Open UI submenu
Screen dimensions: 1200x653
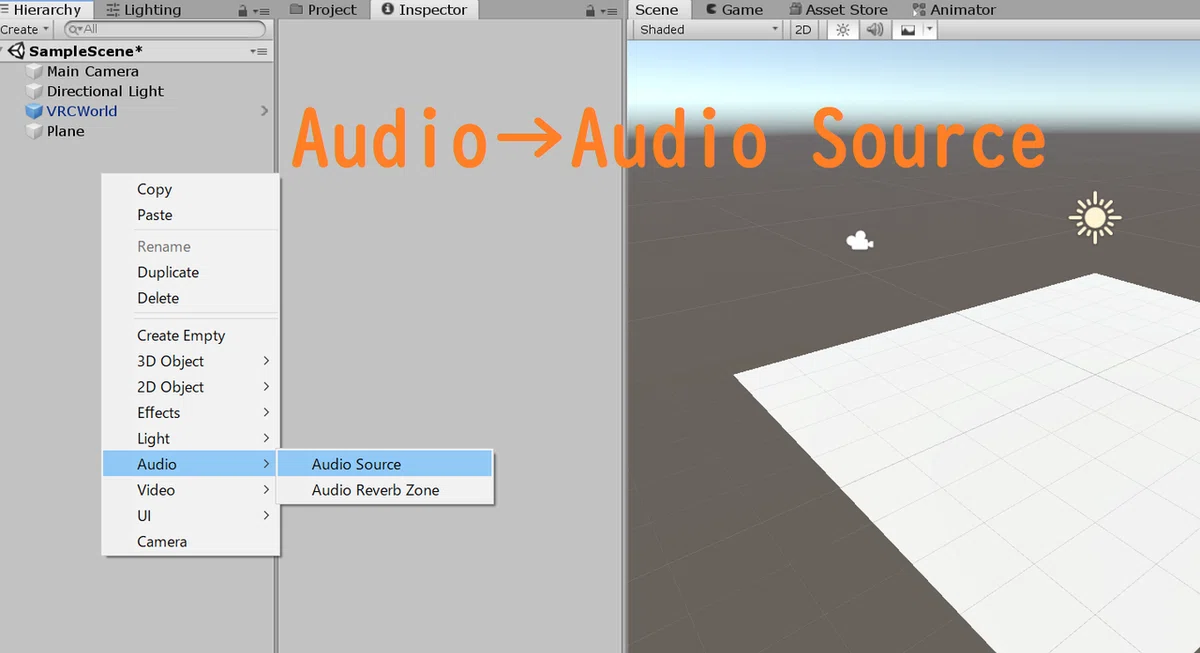191,516
